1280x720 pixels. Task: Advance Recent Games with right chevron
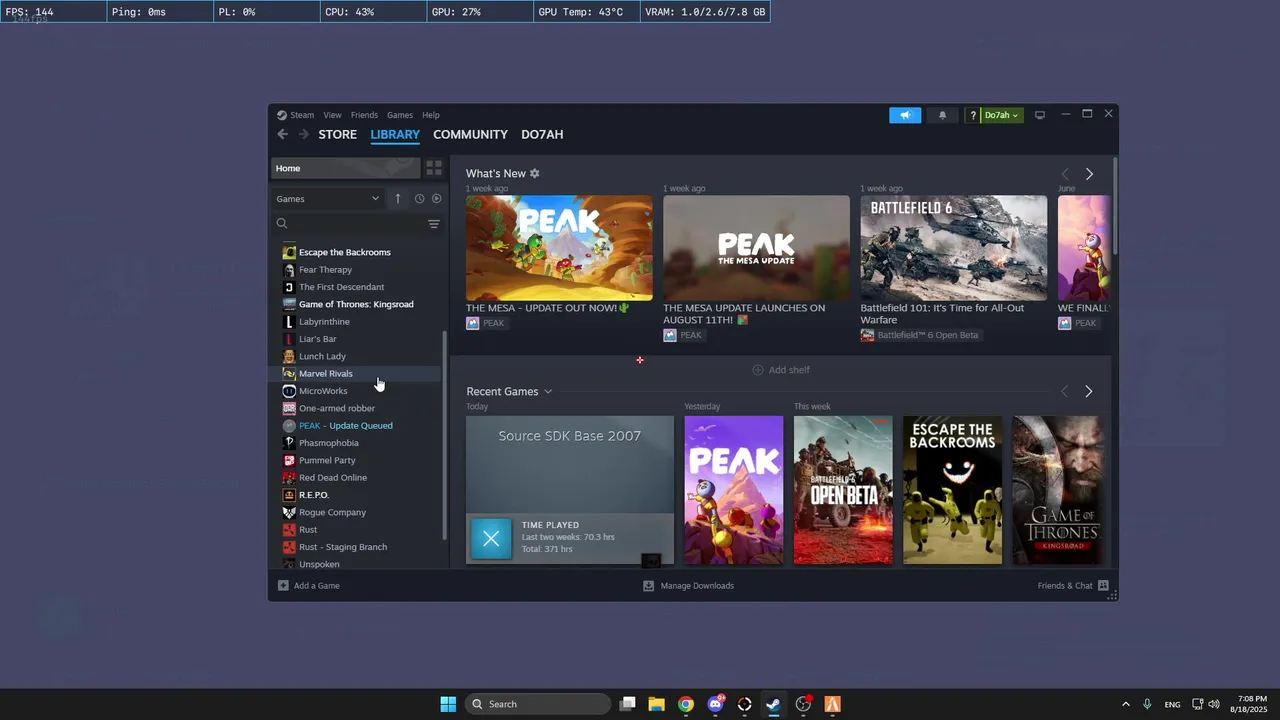(x=1089, y=392)
